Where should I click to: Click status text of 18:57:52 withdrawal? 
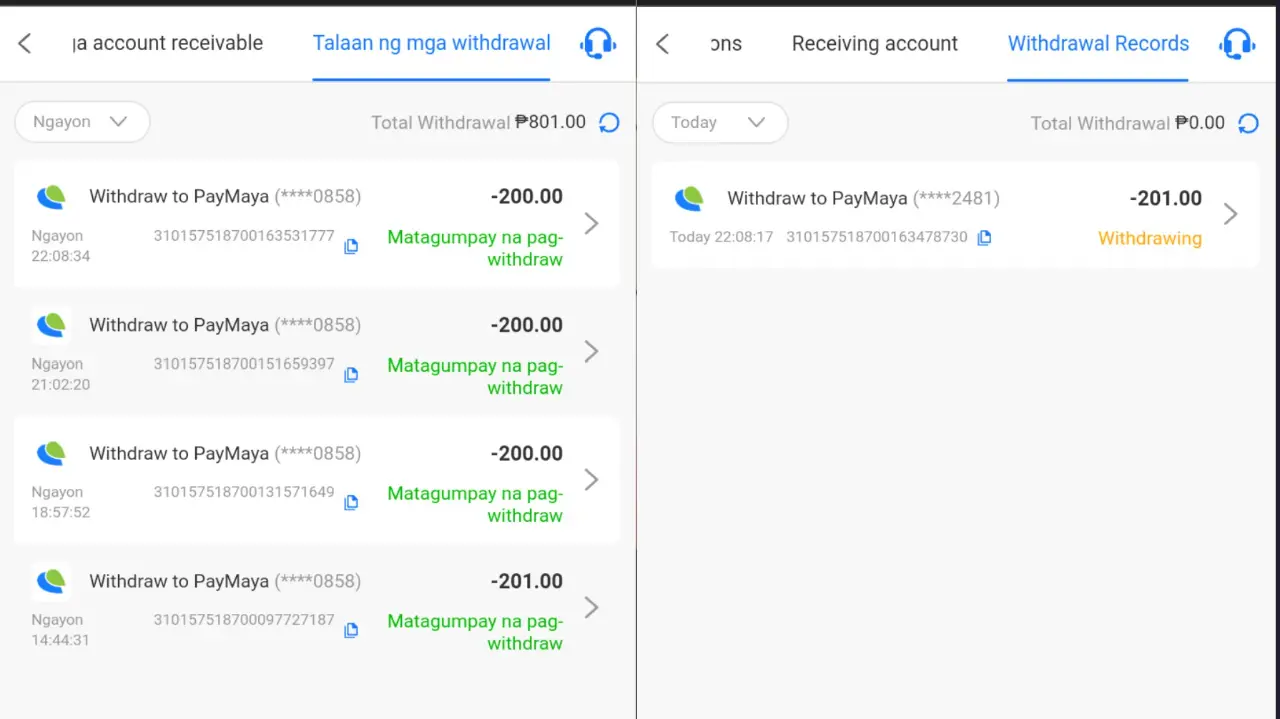pos(475,504)
